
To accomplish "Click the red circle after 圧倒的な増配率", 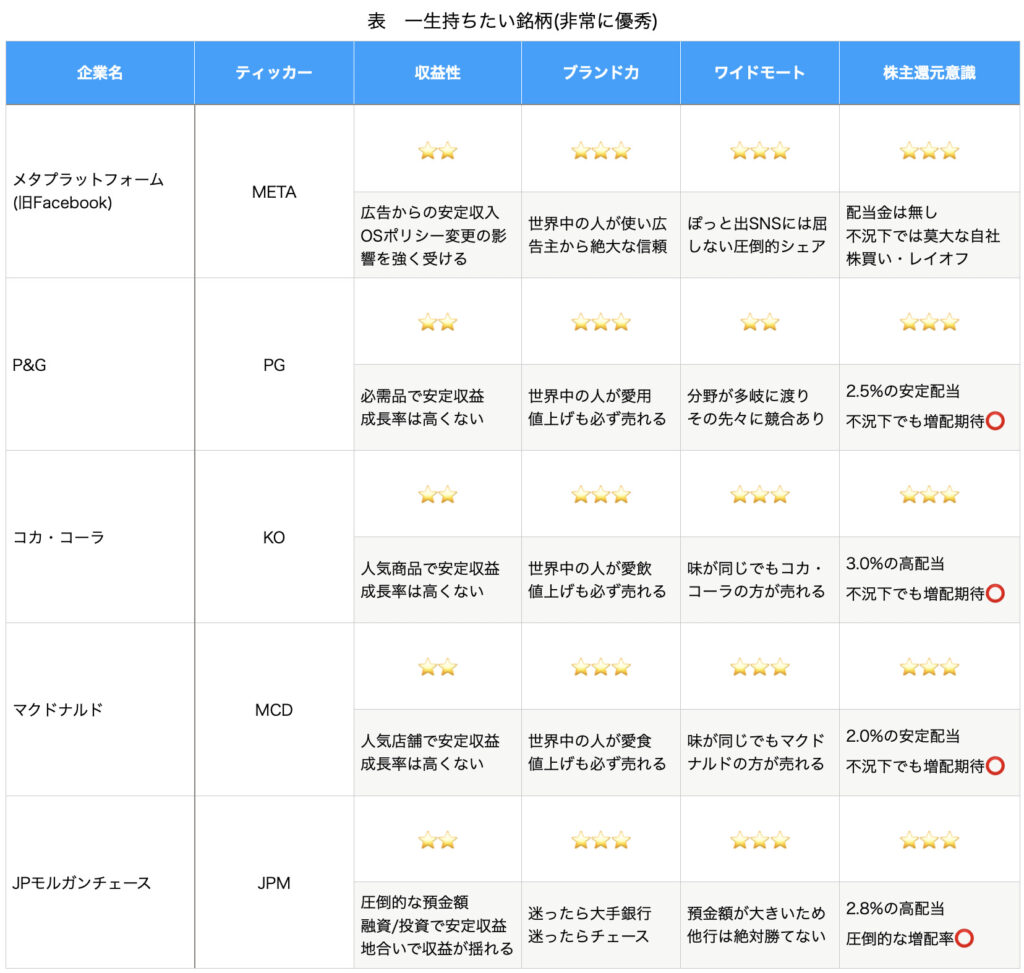I will pos(965,938).
